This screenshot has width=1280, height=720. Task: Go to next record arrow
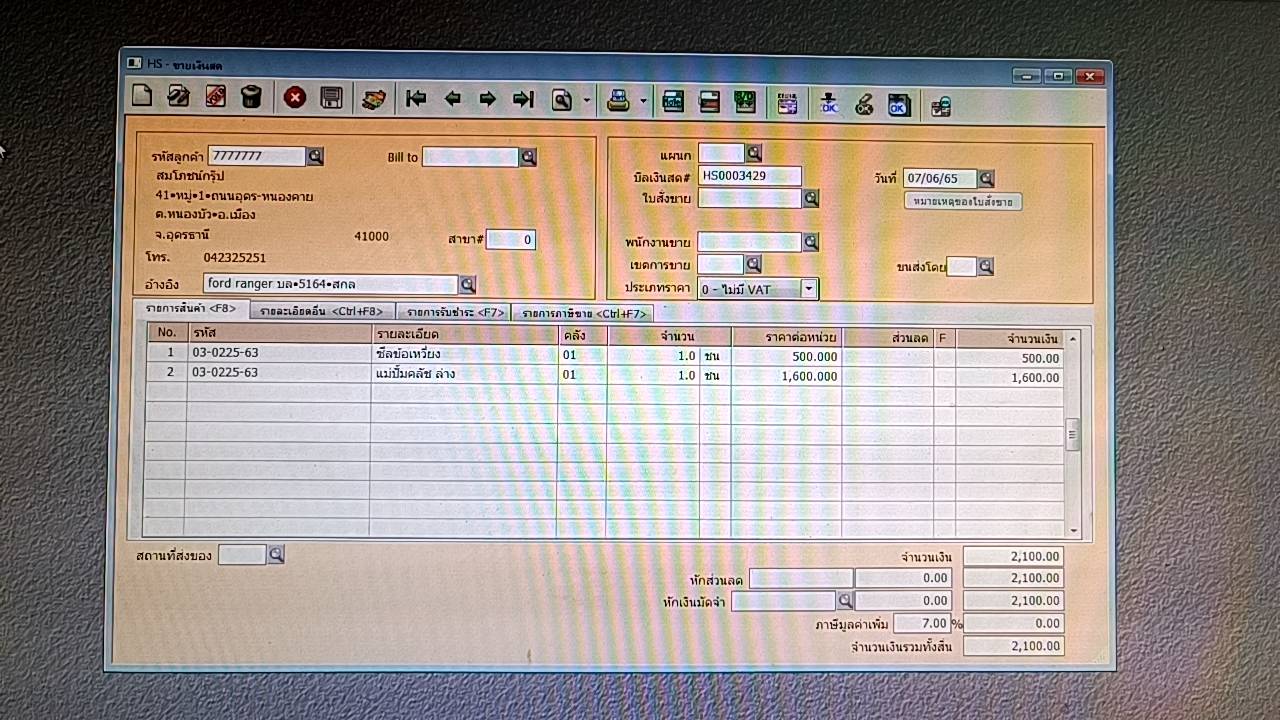(x=488, y=98)
